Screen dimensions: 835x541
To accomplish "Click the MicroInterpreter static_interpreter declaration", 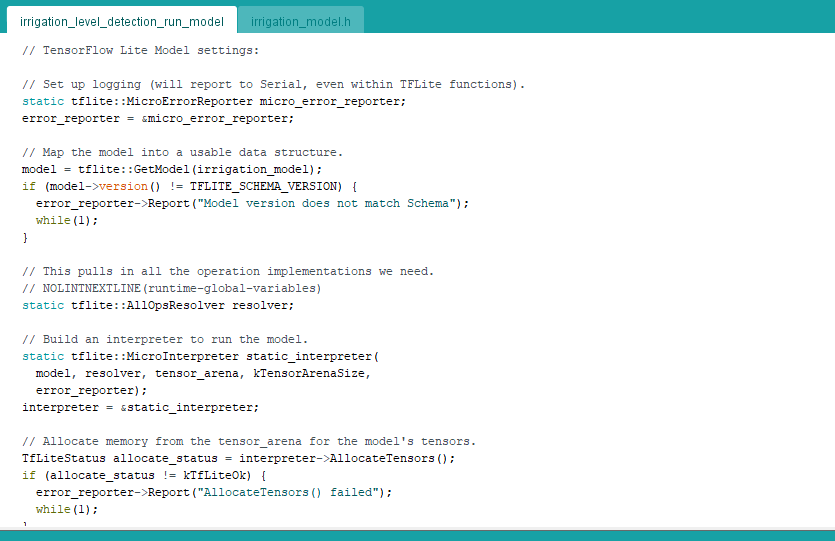I will tap(200, 356).
